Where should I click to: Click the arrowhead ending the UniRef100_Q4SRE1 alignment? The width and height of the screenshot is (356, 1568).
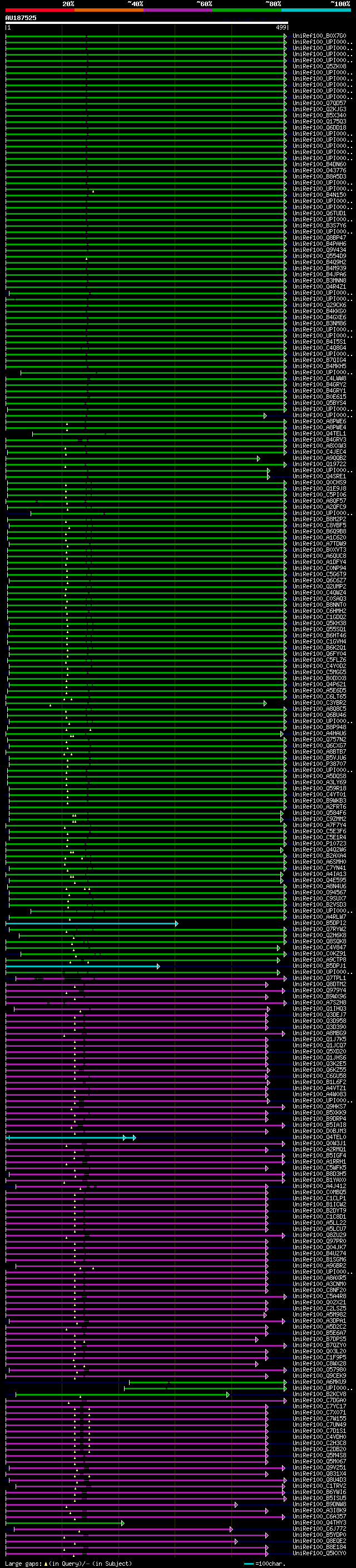point(268,477)
